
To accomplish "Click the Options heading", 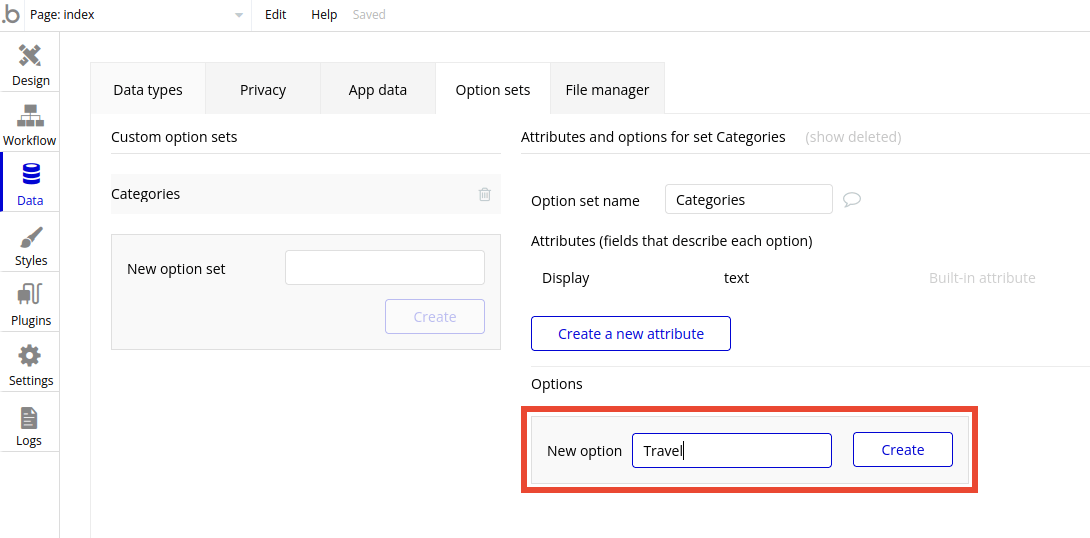I will point(556,384).
